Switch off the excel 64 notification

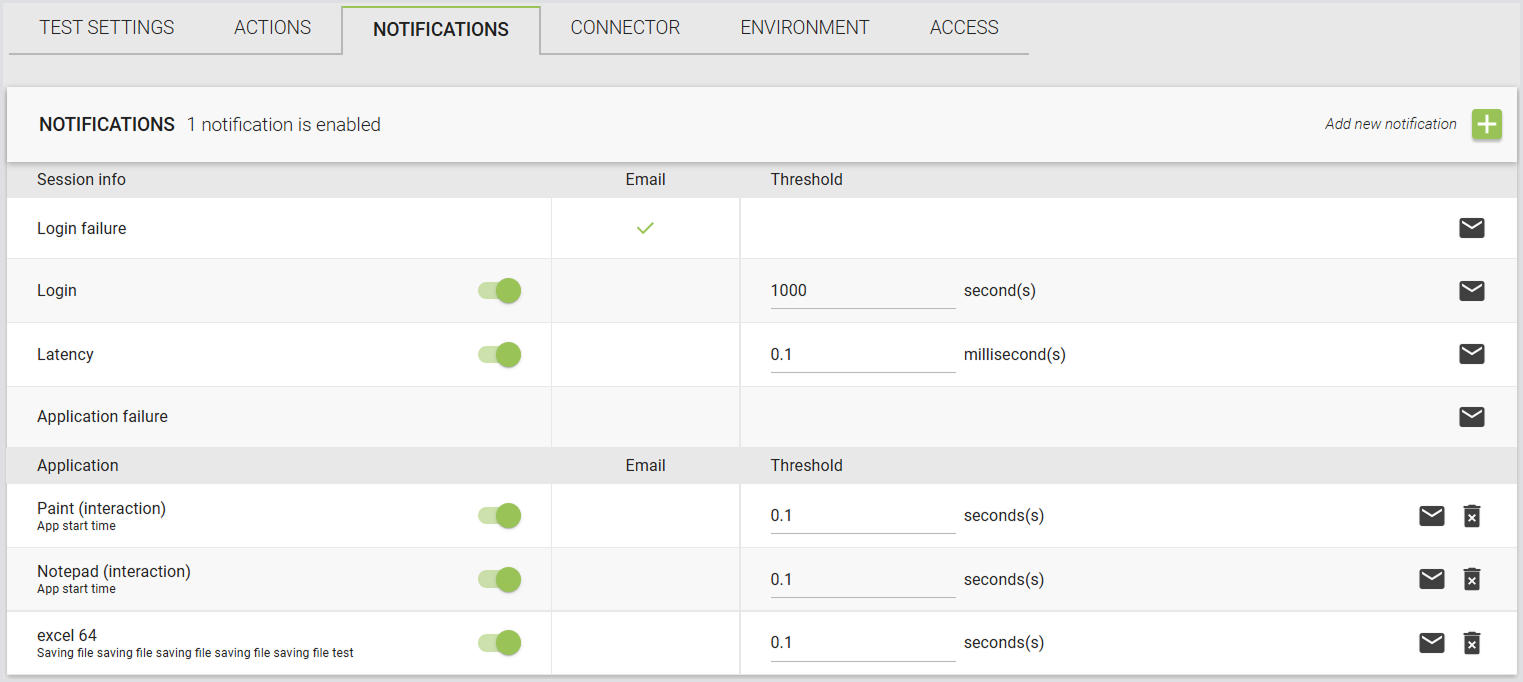coord(500,642)
